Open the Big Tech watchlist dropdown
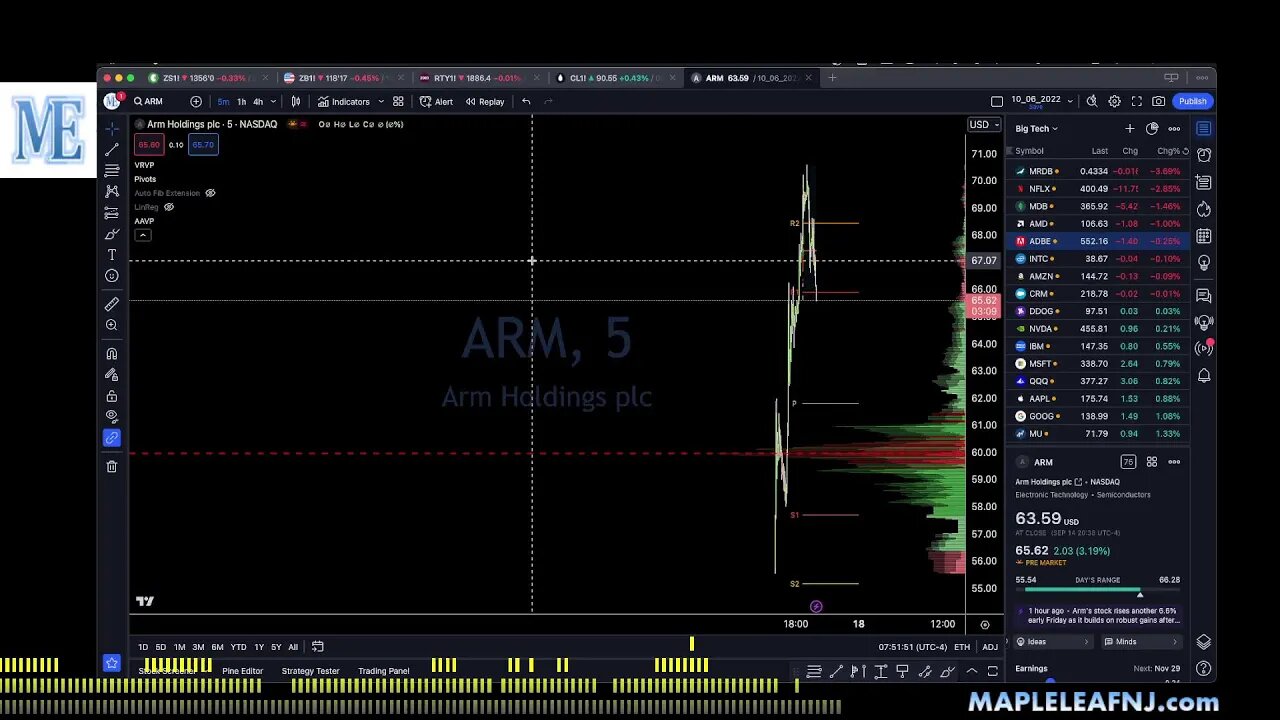This screenshot has width=1280, height=720. (x=1037, y=128)
